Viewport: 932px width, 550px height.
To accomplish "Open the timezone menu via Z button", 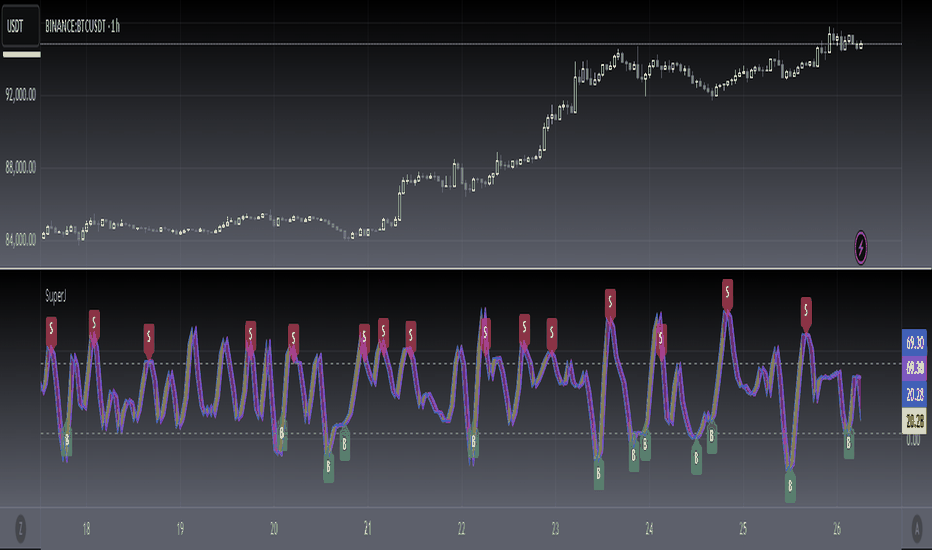I will tap(21, 528).
